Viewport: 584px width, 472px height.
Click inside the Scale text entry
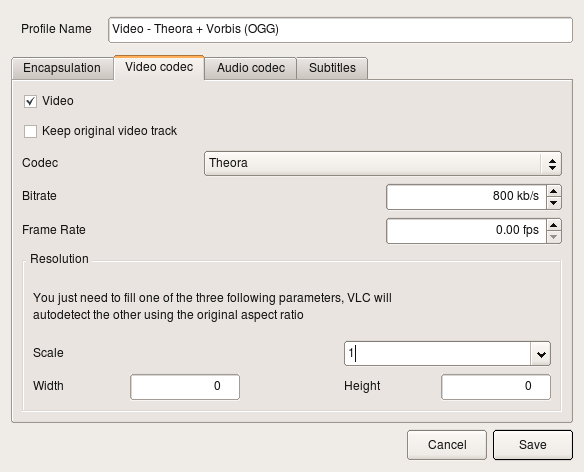(x=438, y=354)
